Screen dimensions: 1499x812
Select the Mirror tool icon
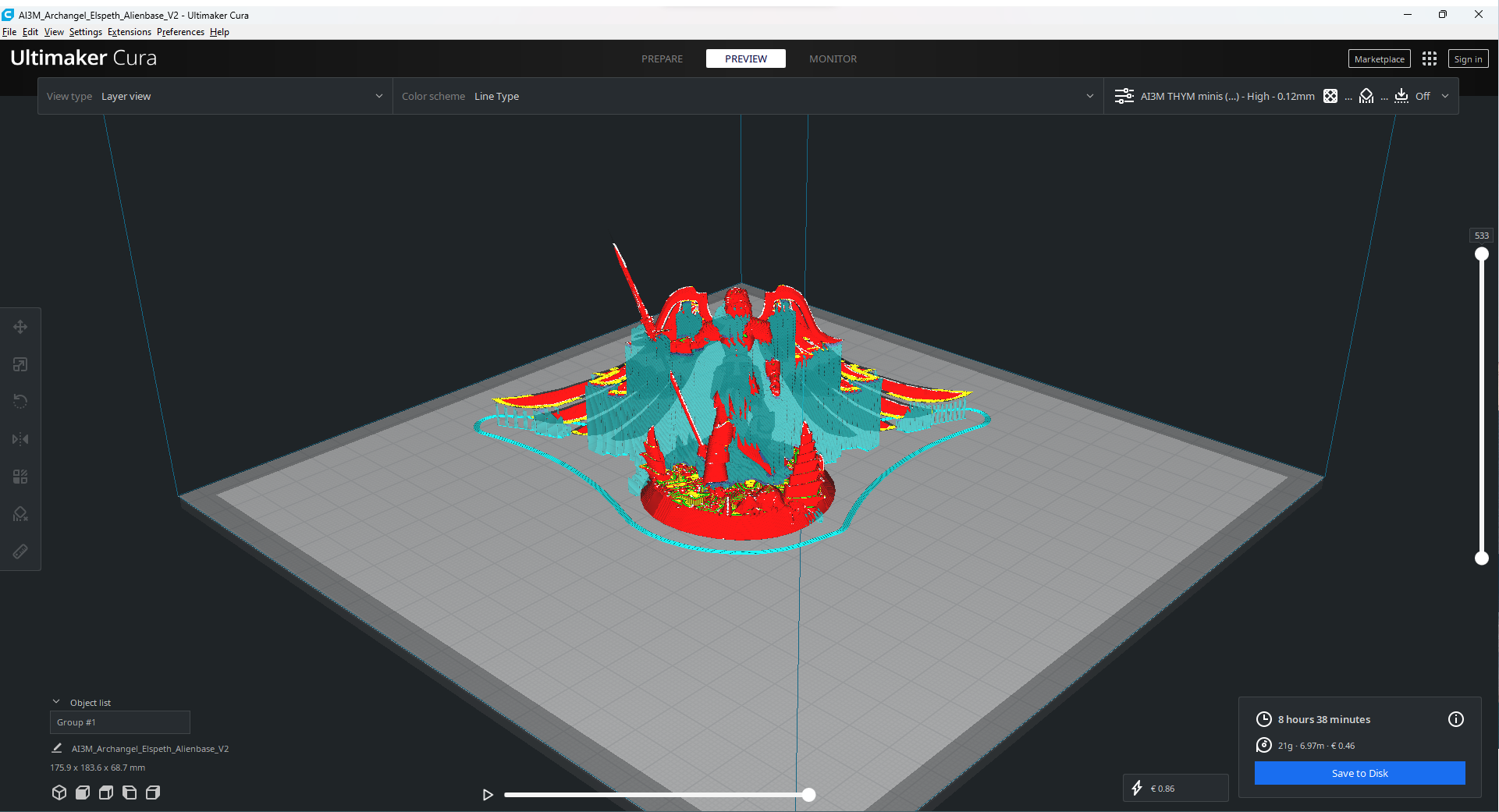(x=20, y=439)
